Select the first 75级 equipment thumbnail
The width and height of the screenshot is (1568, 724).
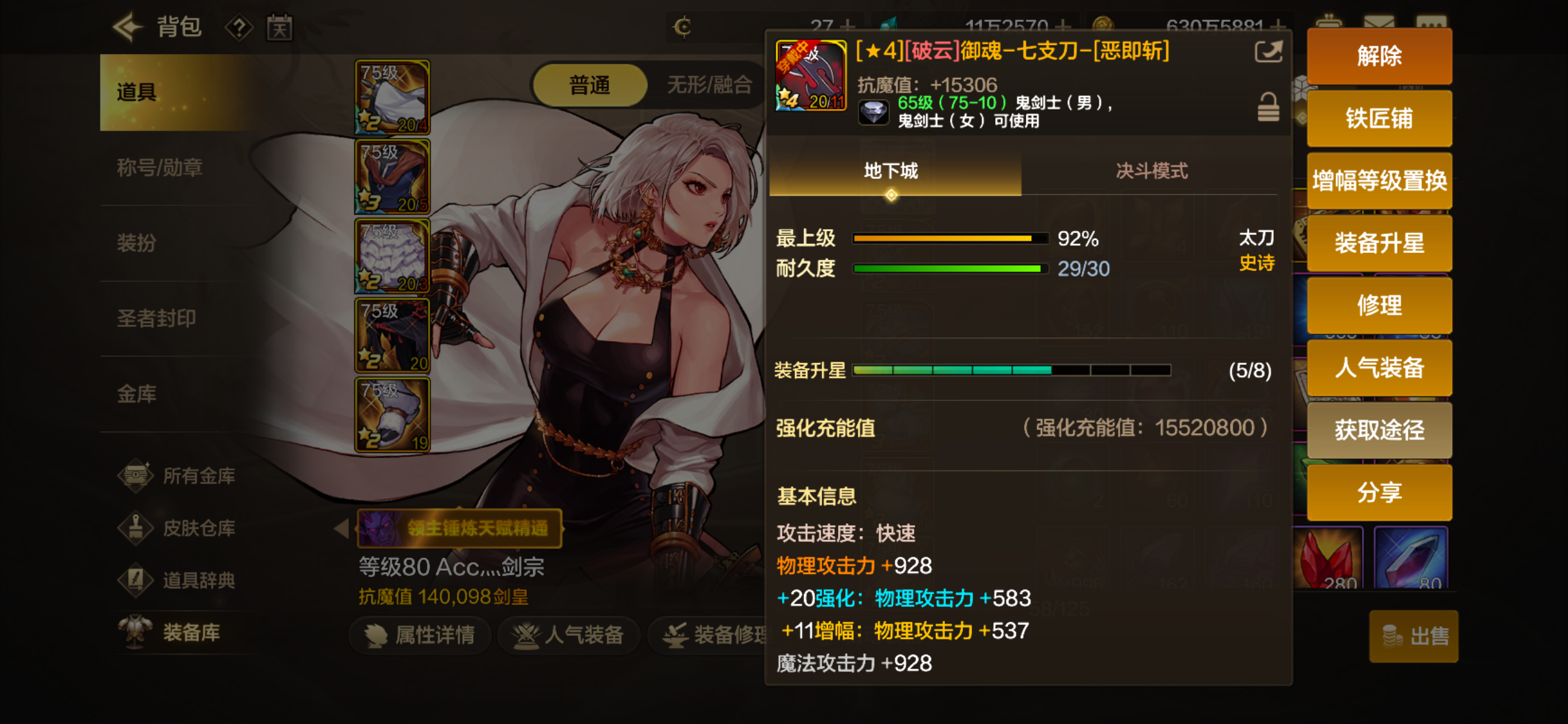coord(392,97)
